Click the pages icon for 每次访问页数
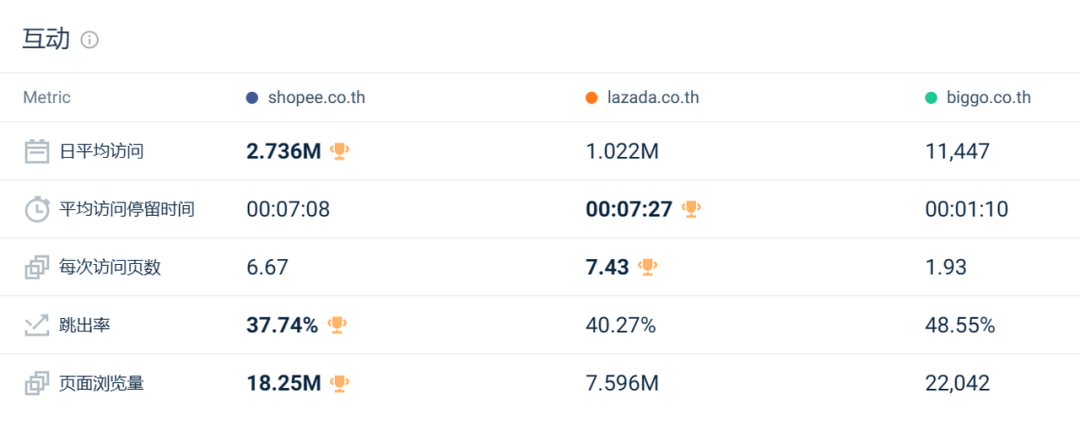This screenshot has width=1080, height=421. point(37,267)
